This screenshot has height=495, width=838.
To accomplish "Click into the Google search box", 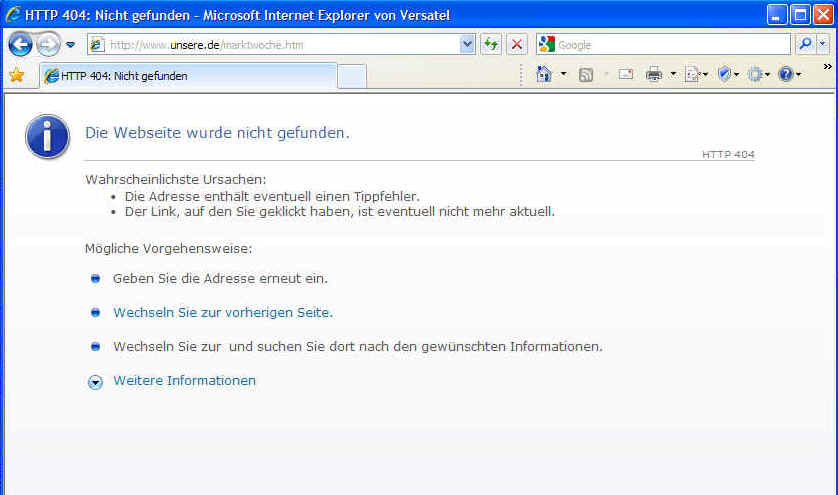I will [670, 45].
